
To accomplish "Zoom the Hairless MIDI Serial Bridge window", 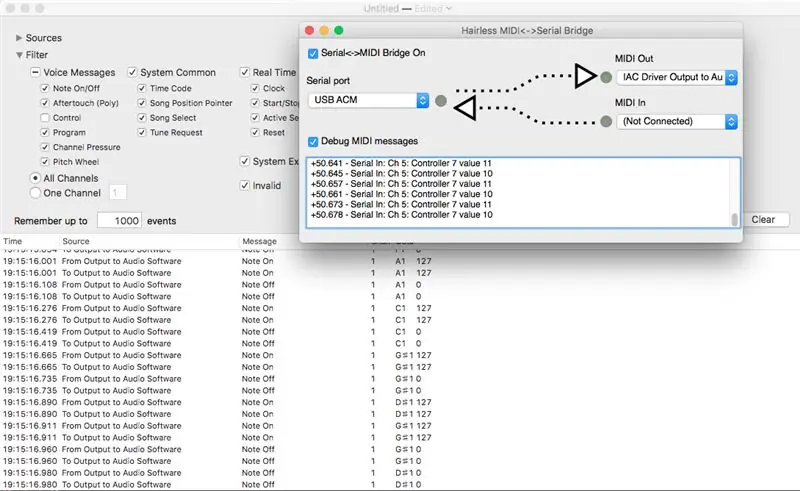I will 339,31.
